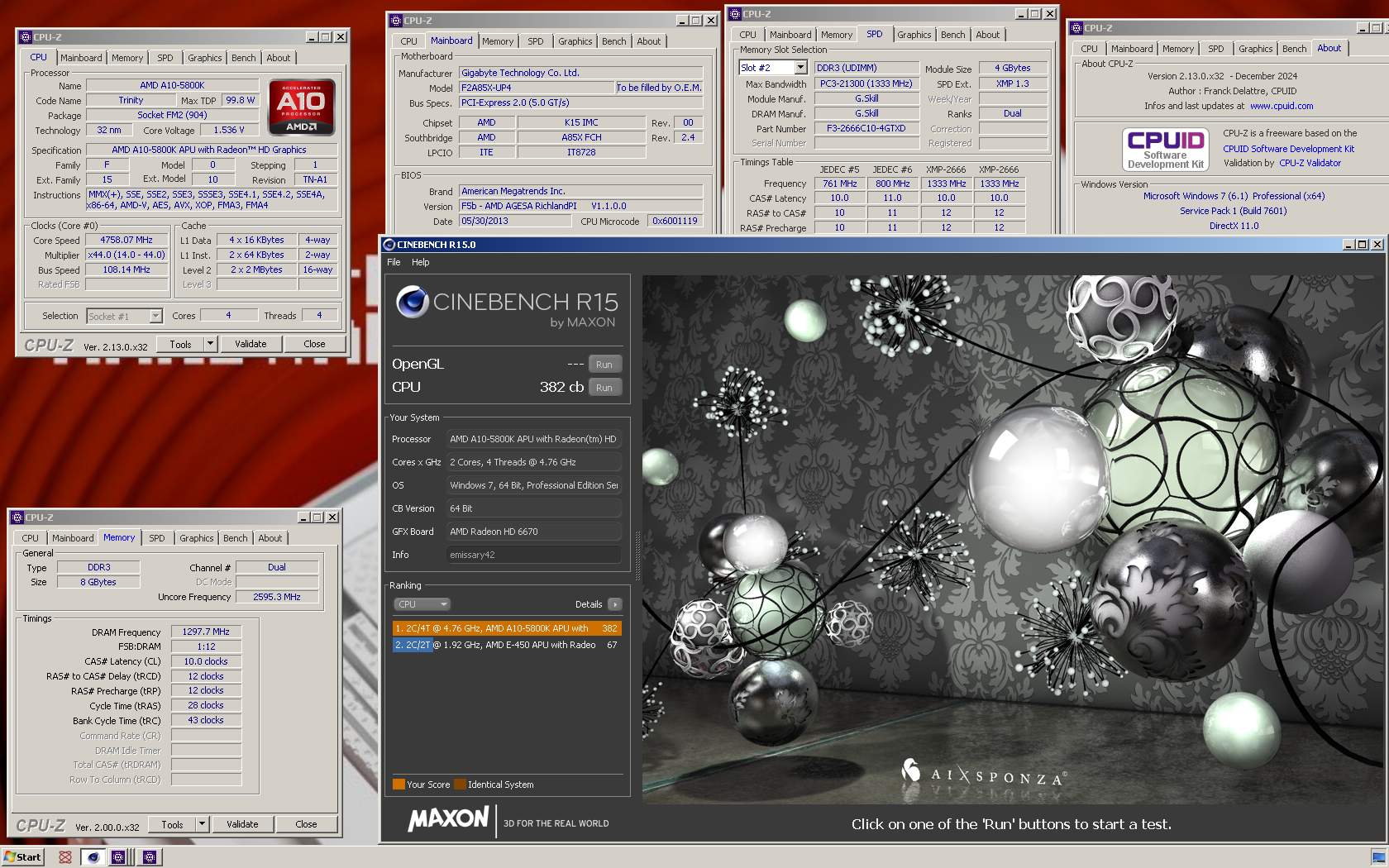Open Graphics tab in CPU-Z Mainboard window
The width and height of the screenshot is (1389, 868).
click(575, 41)
